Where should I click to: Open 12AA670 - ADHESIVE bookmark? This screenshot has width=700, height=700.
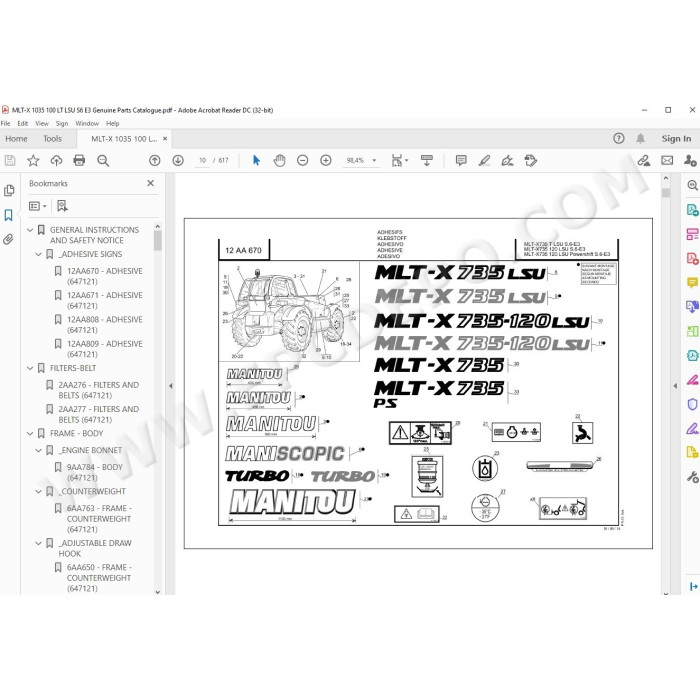coord(104,276)
